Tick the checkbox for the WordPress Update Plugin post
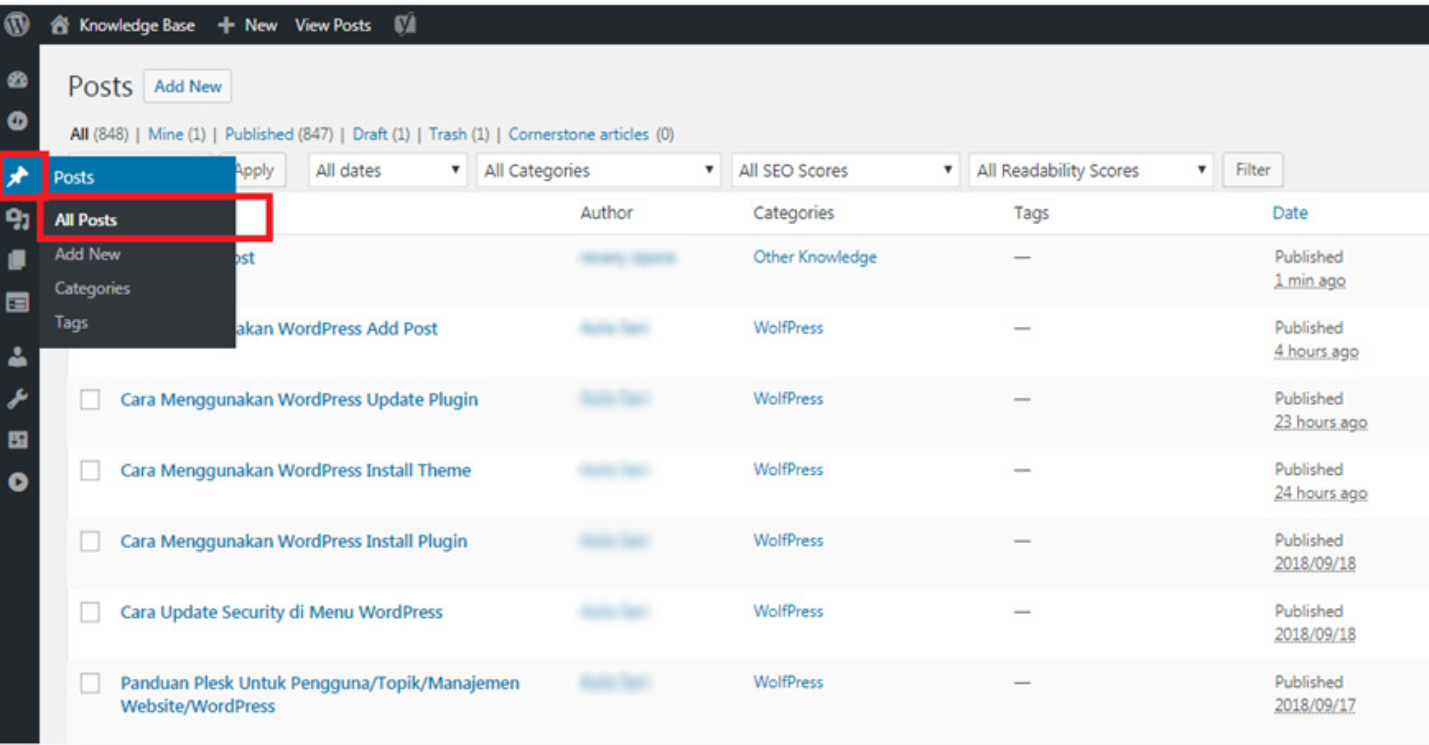Viewport: 1429px width, 745px height. 91,400
